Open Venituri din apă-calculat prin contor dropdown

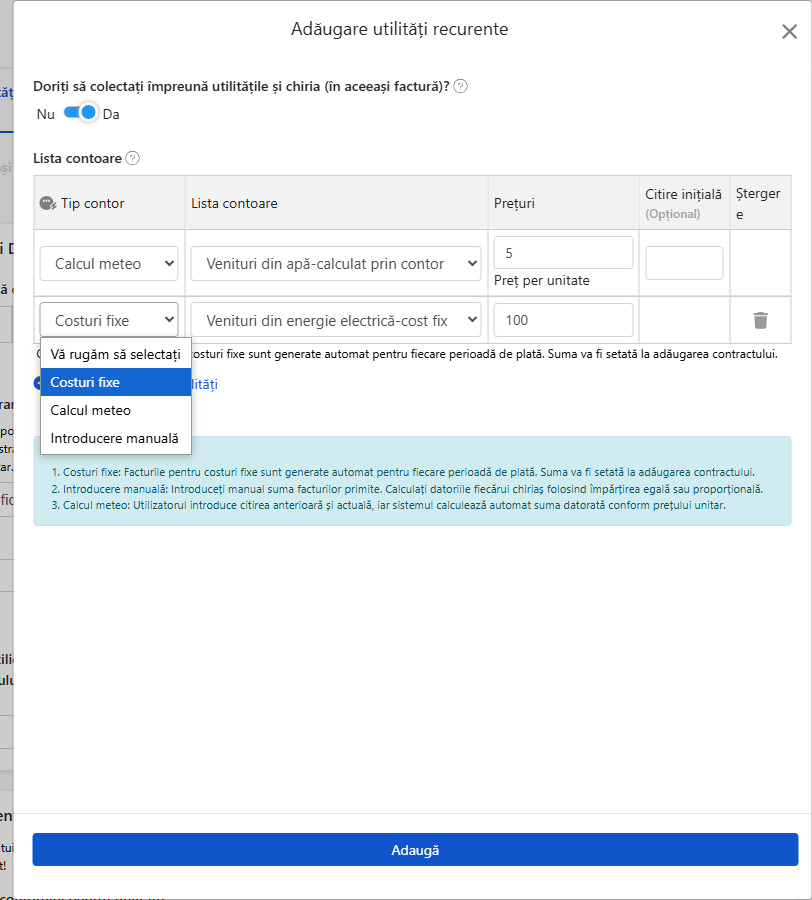point(336,263)
